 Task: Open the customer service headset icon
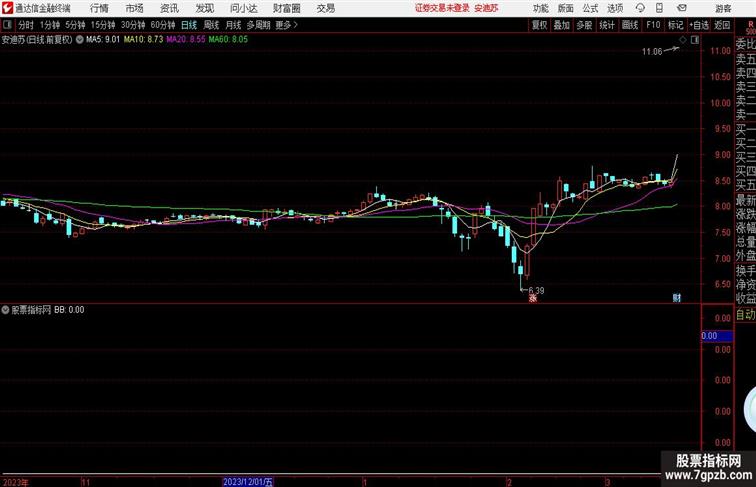(640, 8)
